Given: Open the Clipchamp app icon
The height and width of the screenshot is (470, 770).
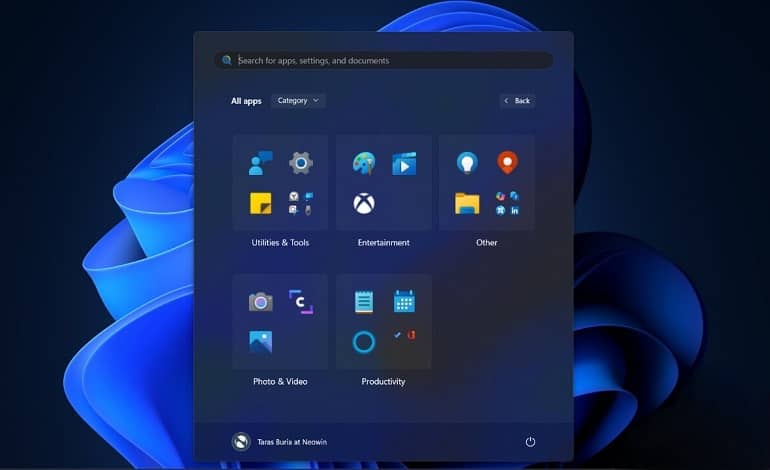Looking at the screenshot, I should tap(301, 302).
